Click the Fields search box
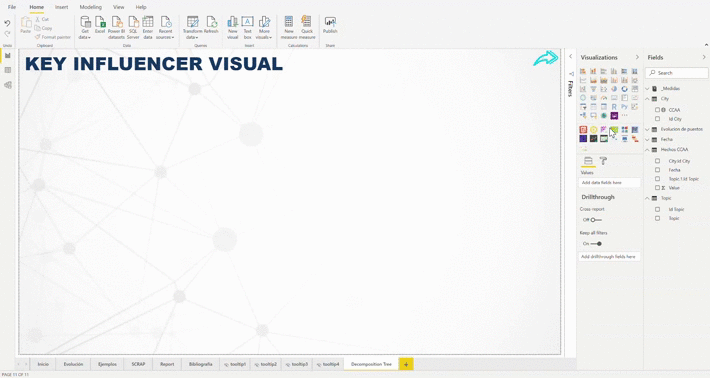This screenshot has width=710, height=378. pyautogui.click(x=677, y=73)
